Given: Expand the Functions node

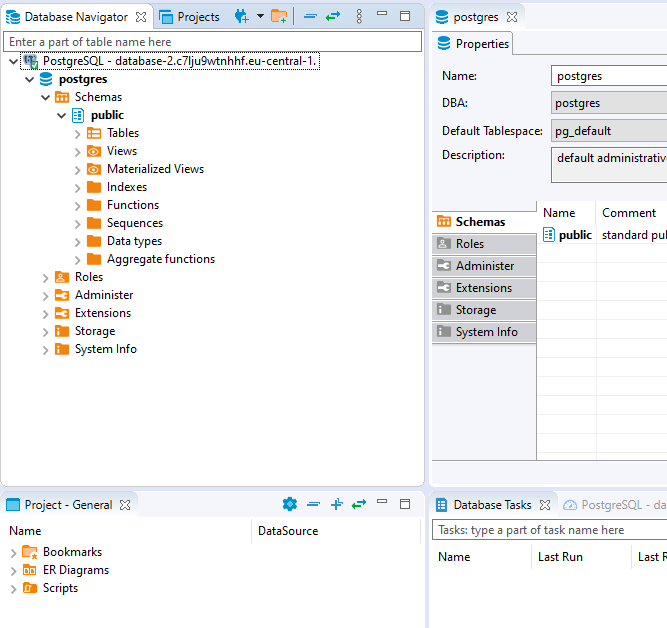Looking at the screenshot, I should tap(77, 206).
